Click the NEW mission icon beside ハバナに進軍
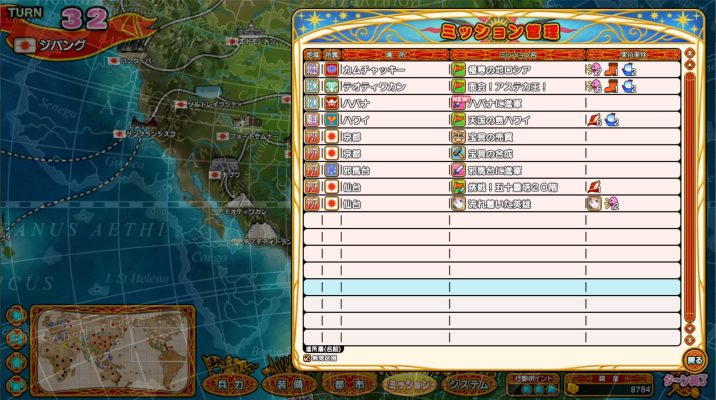 pos(458,103)
